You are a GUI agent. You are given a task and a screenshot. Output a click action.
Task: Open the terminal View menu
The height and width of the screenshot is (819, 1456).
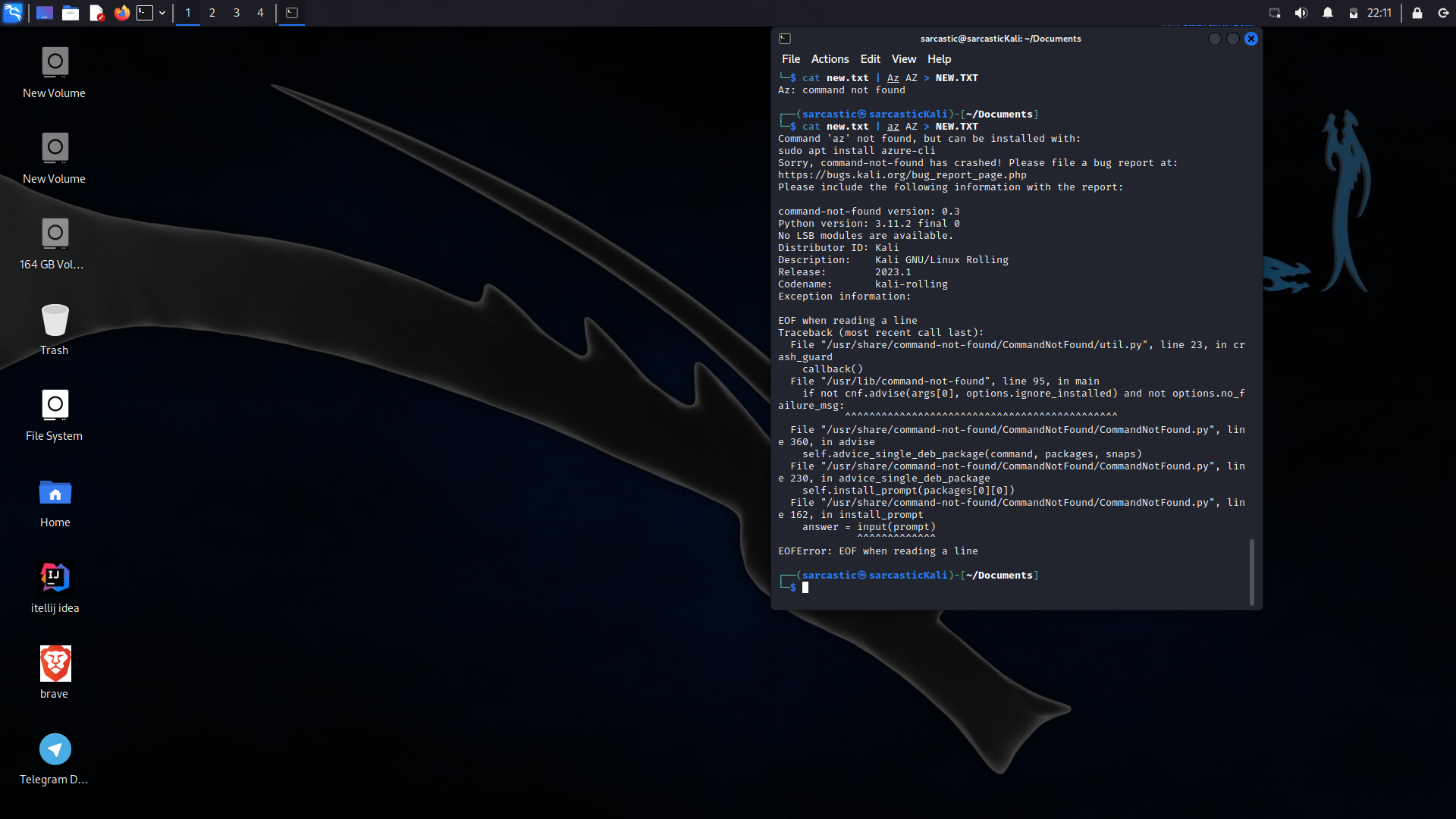[903, 59]
